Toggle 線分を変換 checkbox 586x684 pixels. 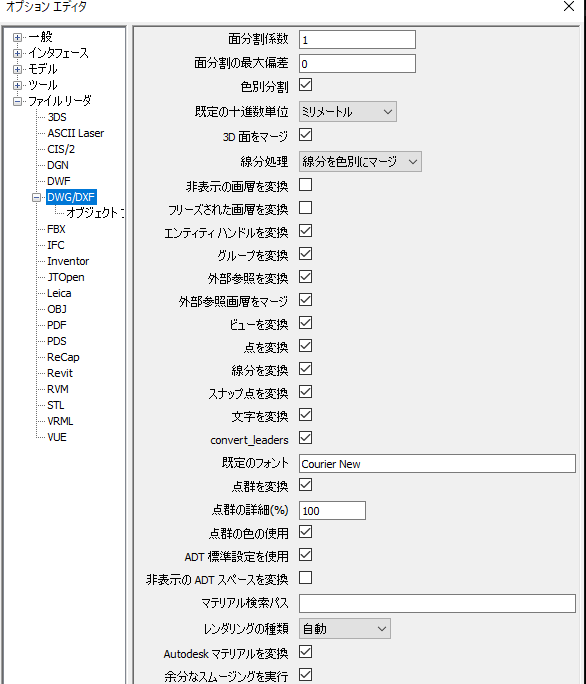[305, 369]
